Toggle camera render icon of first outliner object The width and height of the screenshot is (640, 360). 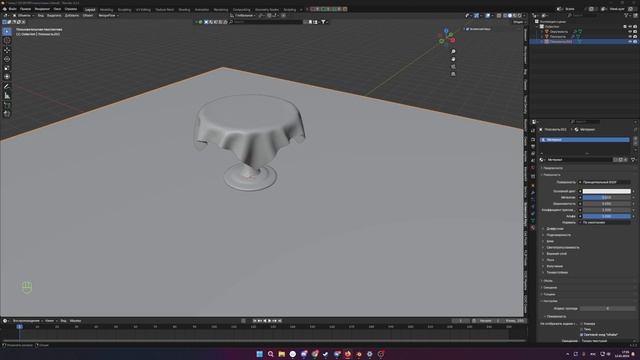pyautogui.click(x=635, y=31)
